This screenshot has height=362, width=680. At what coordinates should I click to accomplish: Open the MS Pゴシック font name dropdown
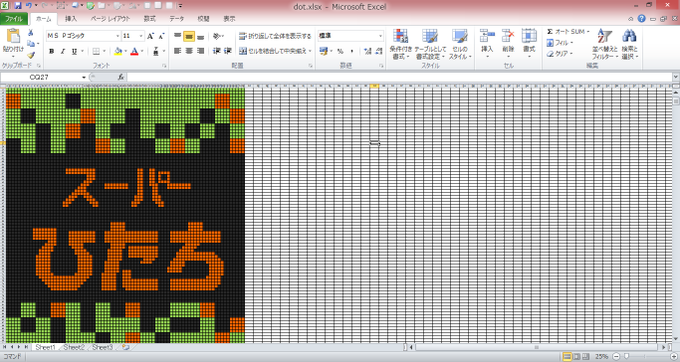[x=118, y=36]
